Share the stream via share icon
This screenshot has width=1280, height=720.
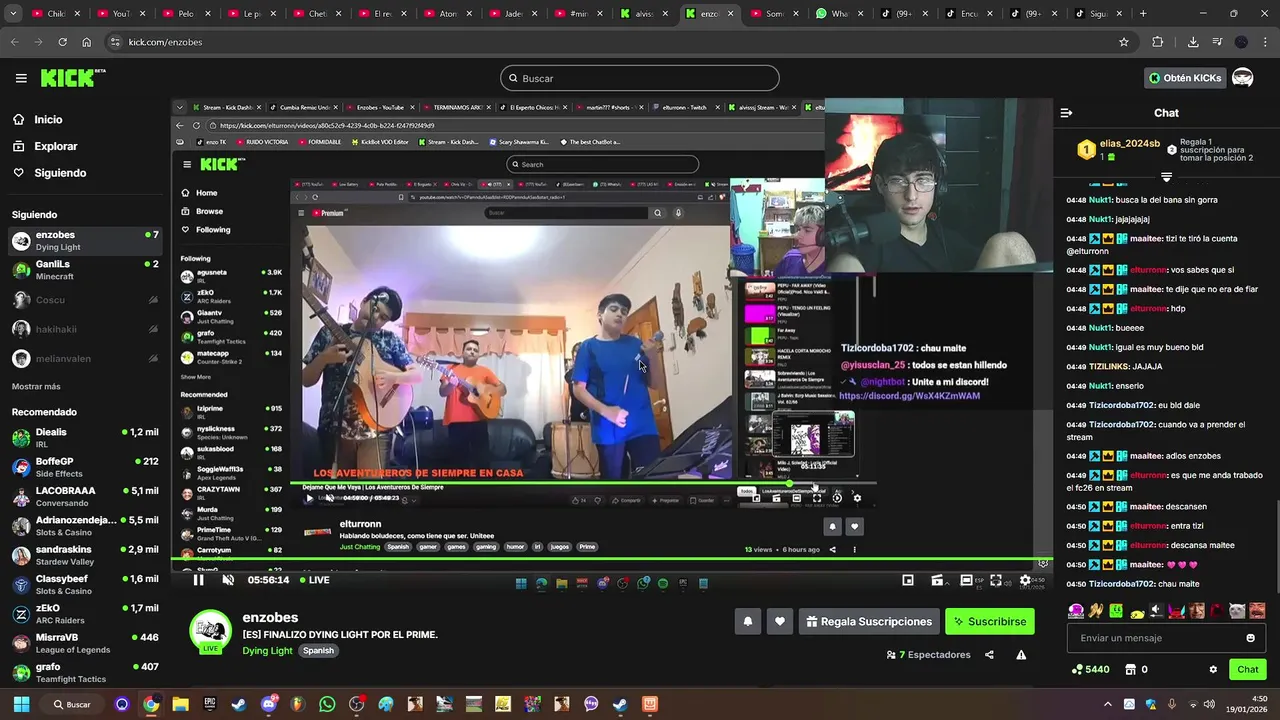click(x=989, y=655)
